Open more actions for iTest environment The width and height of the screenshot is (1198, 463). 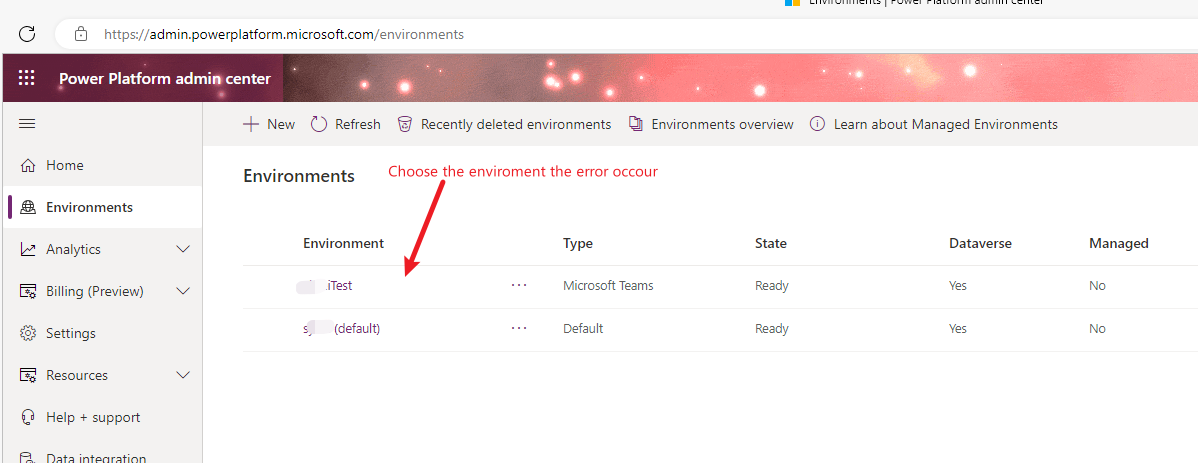pos(520,285)
